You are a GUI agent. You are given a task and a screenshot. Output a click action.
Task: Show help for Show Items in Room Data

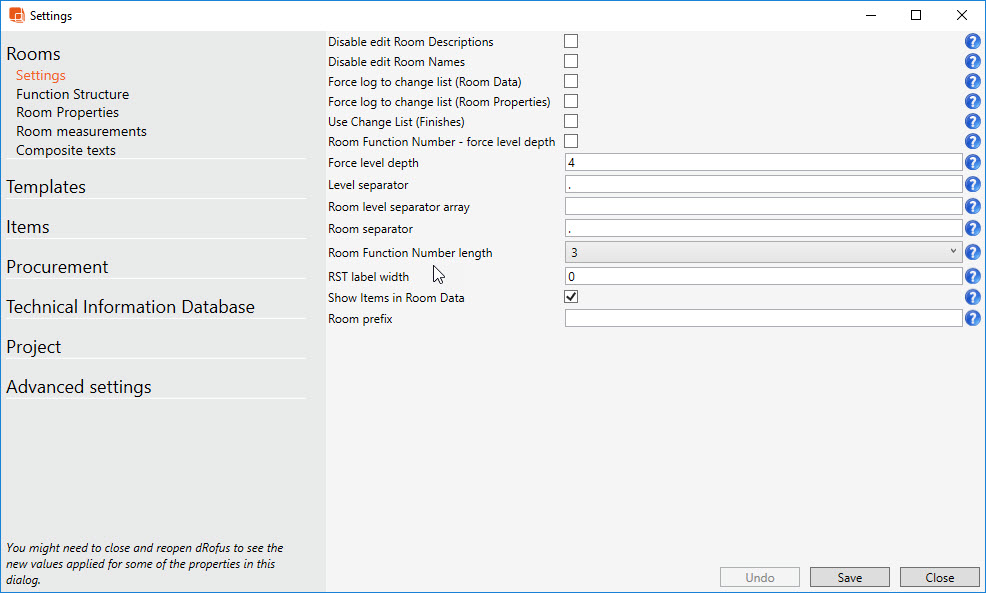(x=972, y=298)
